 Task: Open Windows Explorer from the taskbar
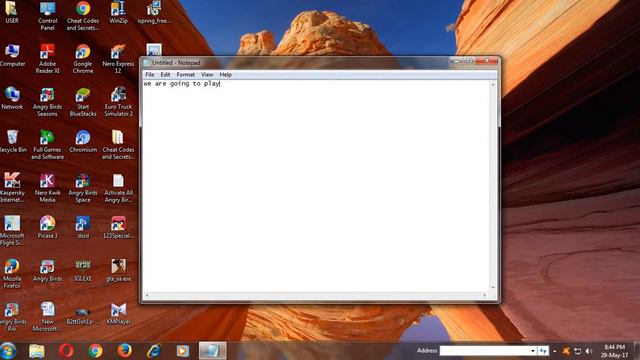click(x=37, y=351)
